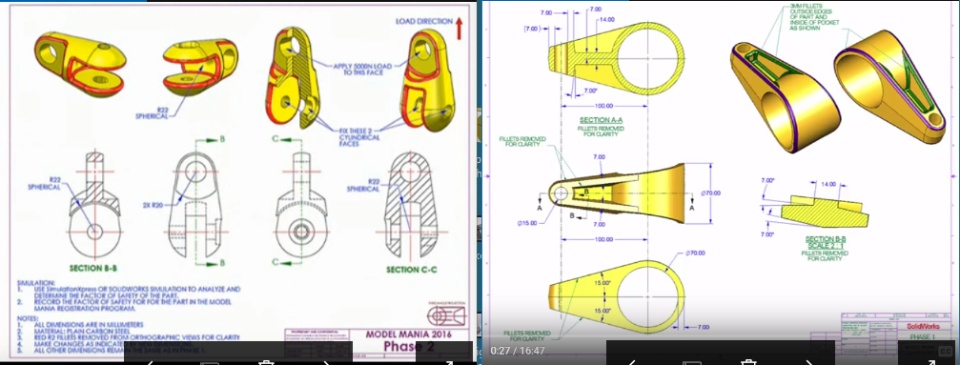Click the NOTES: heading

click(x=27, y=317)
